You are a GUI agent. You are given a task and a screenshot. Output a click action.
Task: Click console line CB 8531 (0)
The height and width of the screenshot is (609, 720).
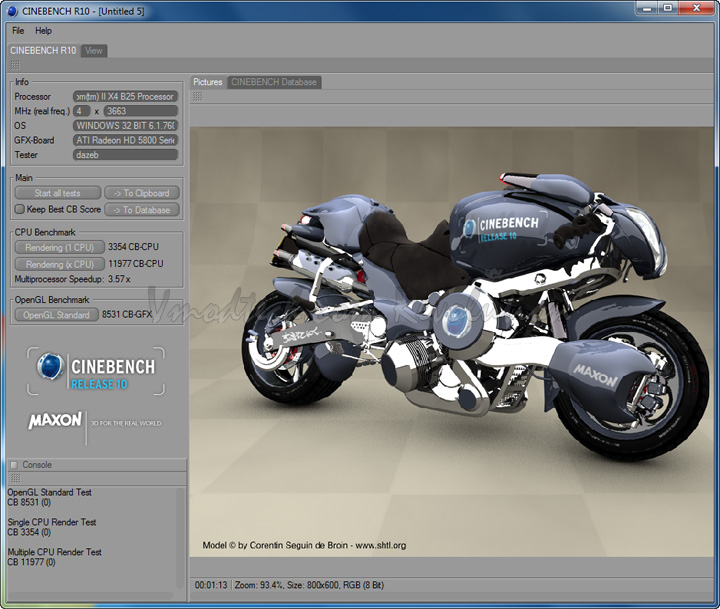[29, 502]
